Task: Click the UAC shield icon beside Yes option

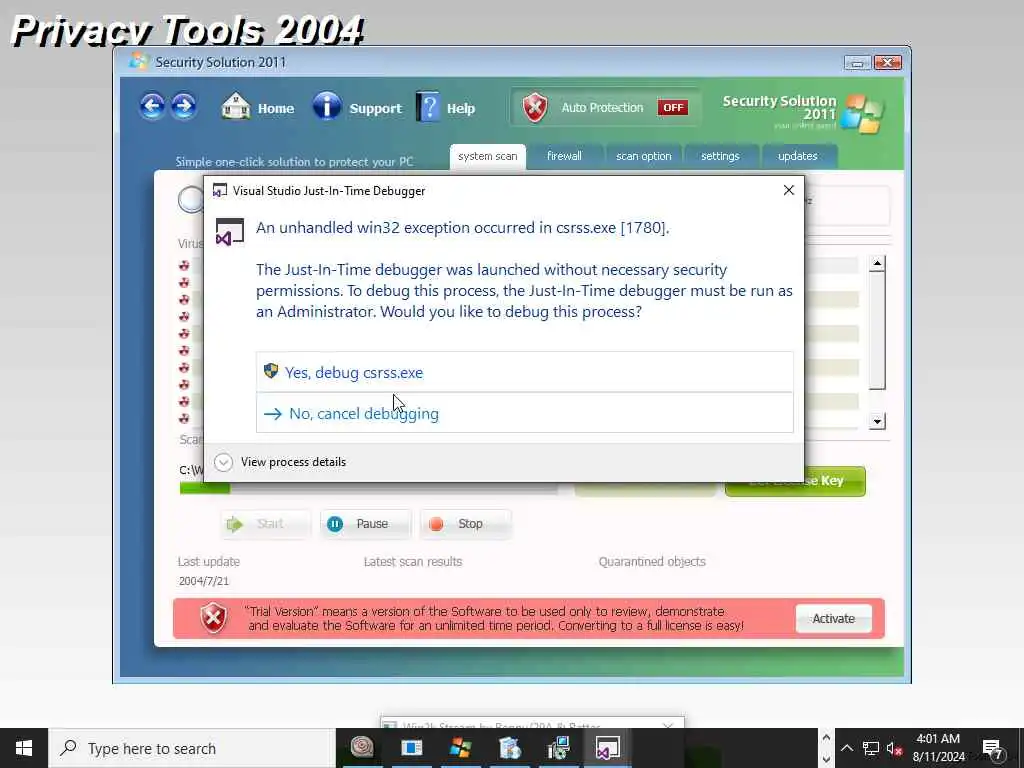Action: [x=271, y=371]
